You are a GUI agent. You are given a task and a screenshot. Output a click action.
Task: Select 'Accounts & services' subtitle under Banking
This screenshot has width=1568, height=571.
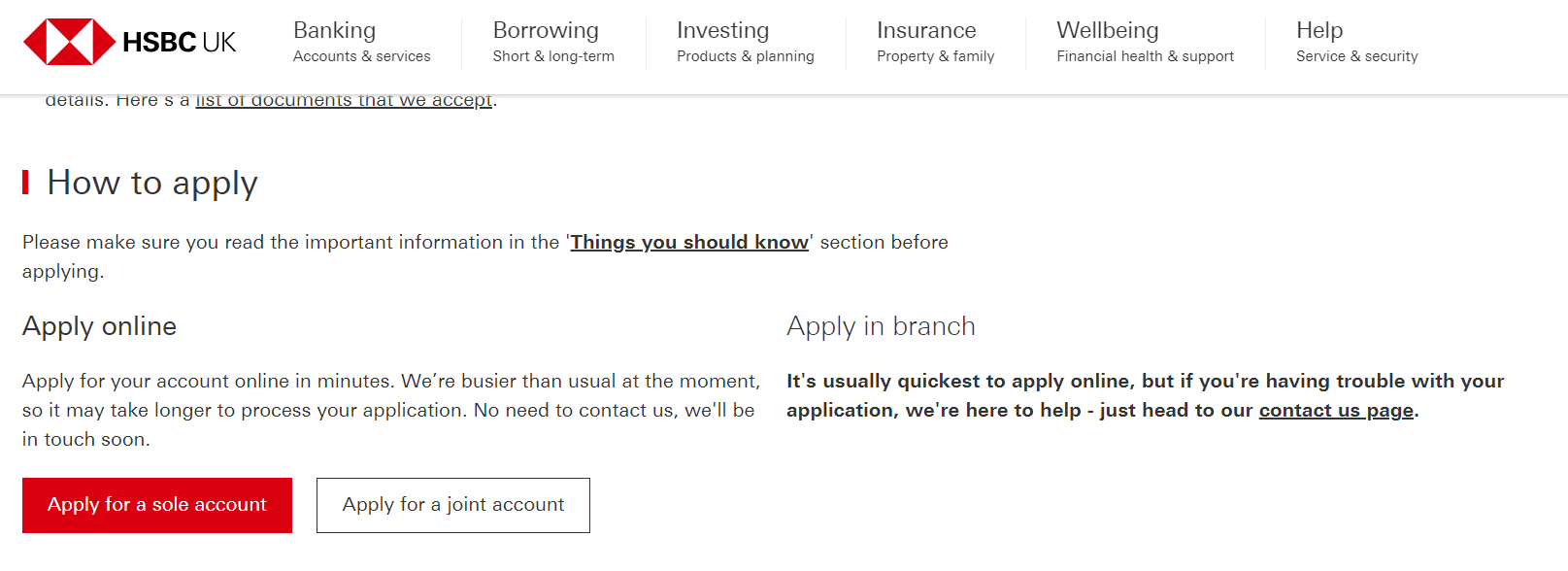tap(362, 56)
